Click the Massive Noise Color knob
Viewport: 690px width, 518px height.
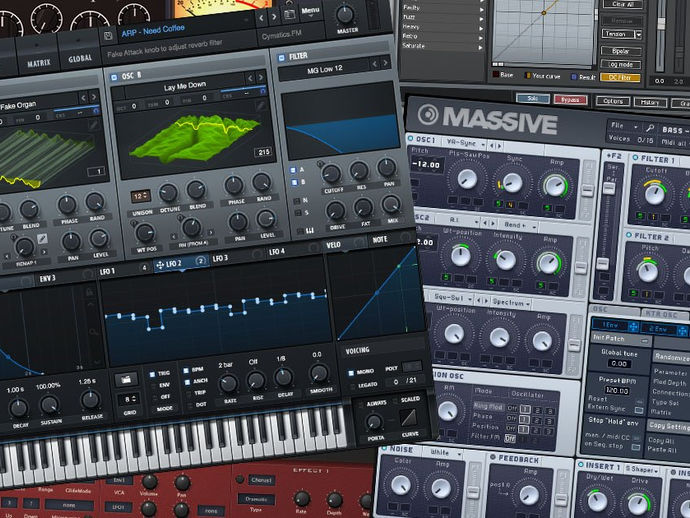pos(400,485)
